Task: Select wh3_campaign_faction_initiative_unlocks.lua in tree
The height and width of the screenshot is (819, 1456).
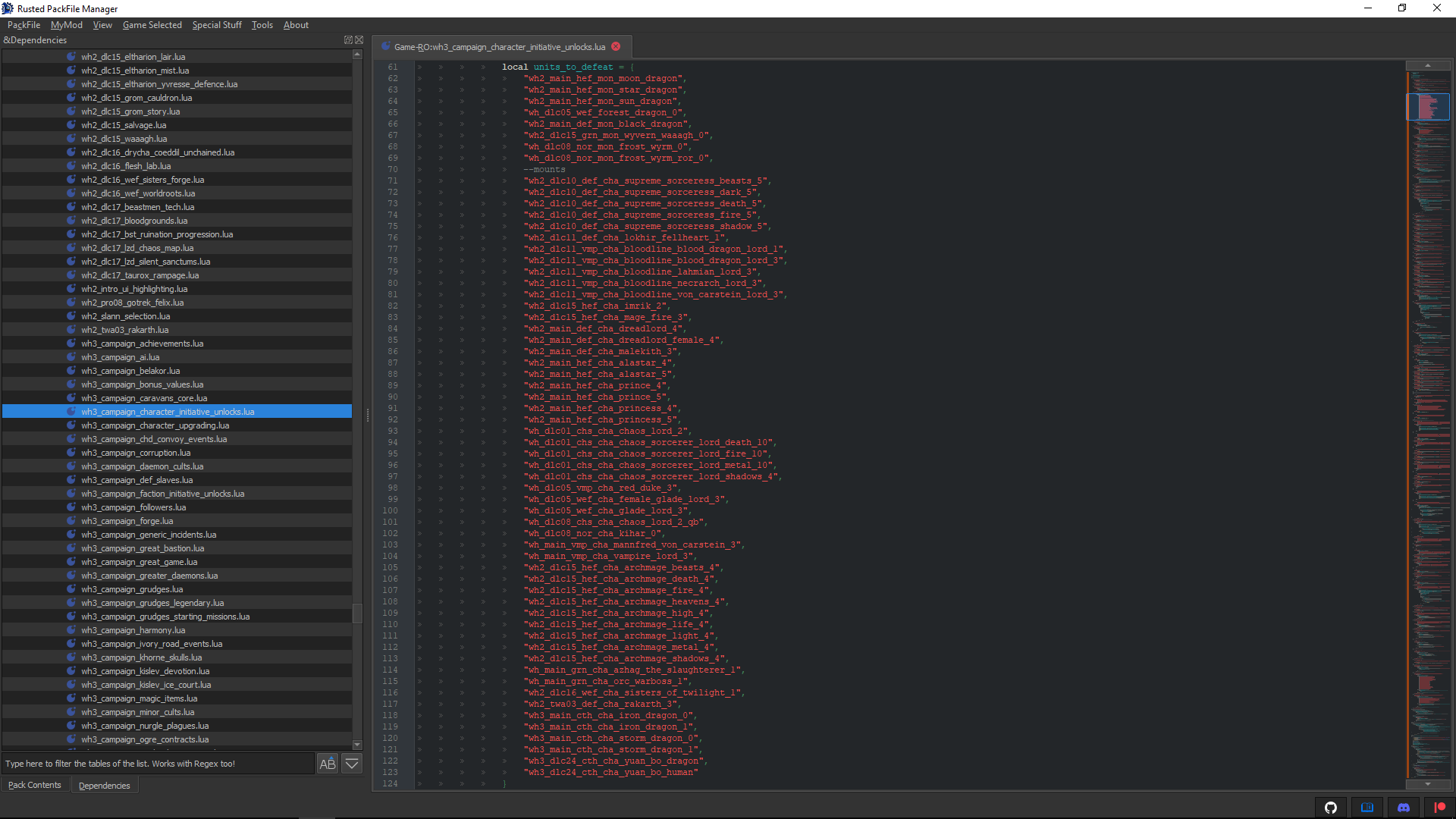Action: point(162,494)
